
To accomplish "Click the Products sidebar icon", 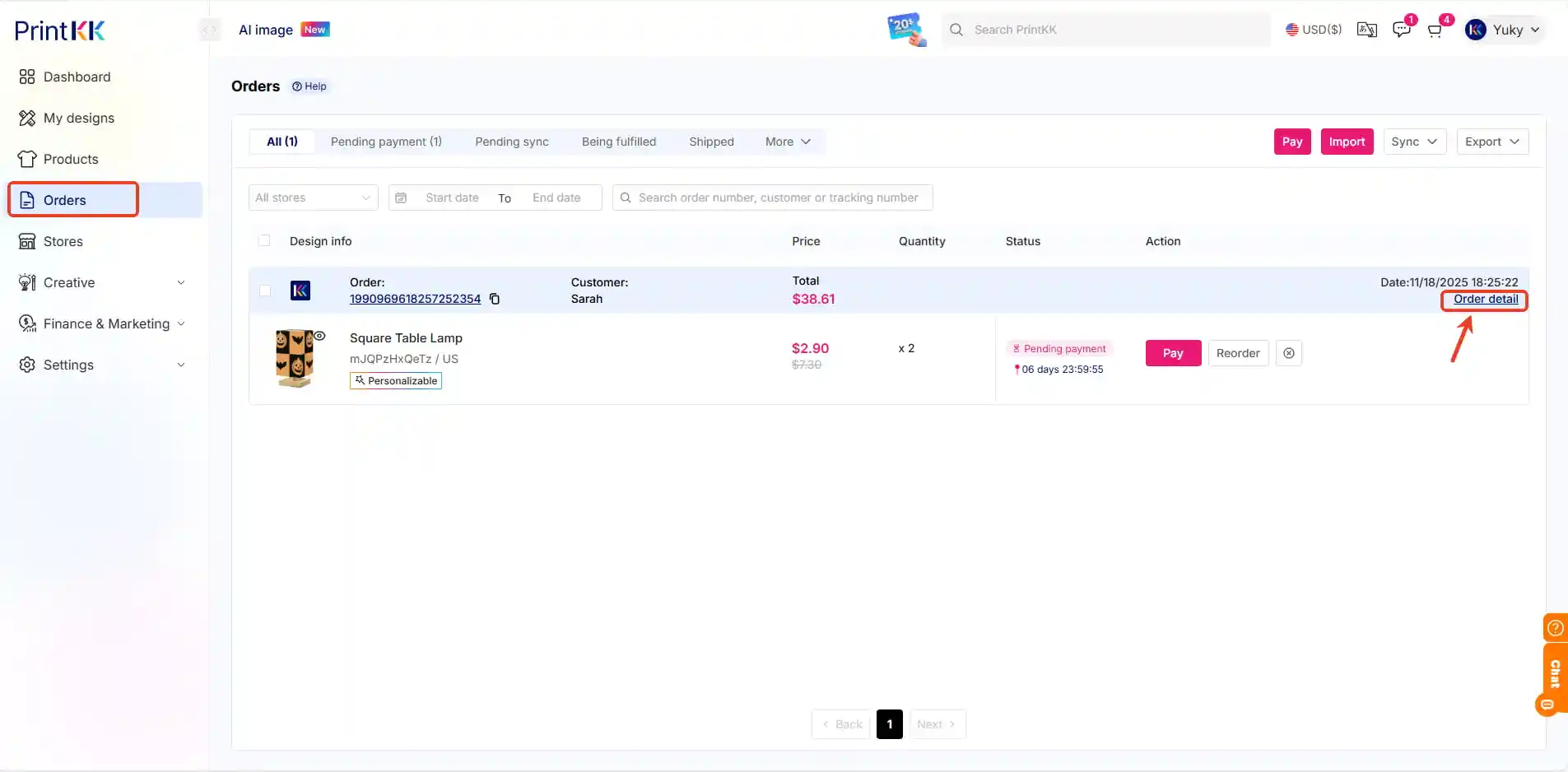I will pos(27,159).
